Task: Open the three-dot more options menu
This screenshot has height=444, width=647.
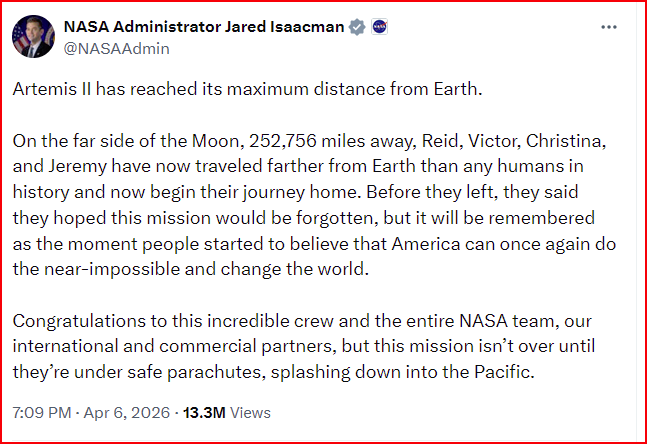Action: pos(609,27)
